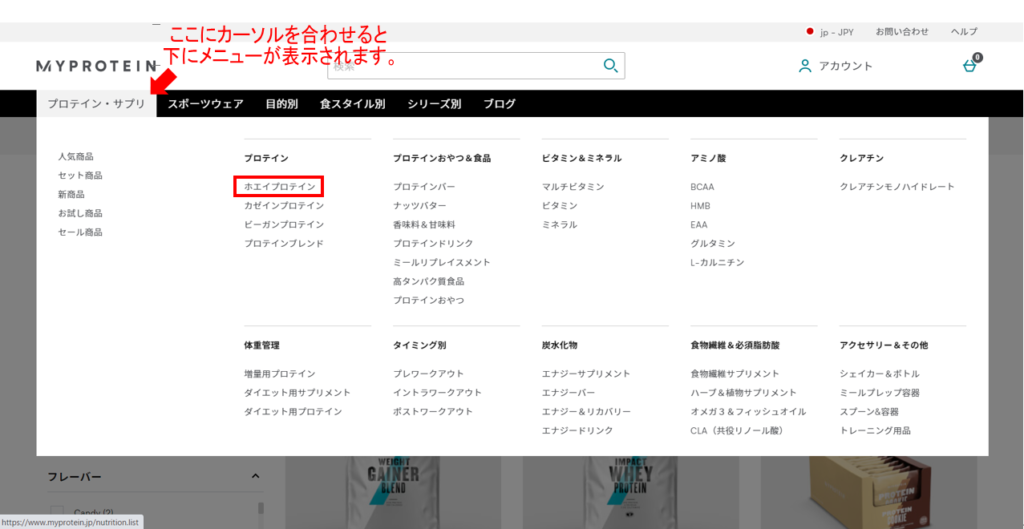
Task: Choose ビーガンプロテイン from the menu
Action: pyautogui.click(x=284, y=225)
